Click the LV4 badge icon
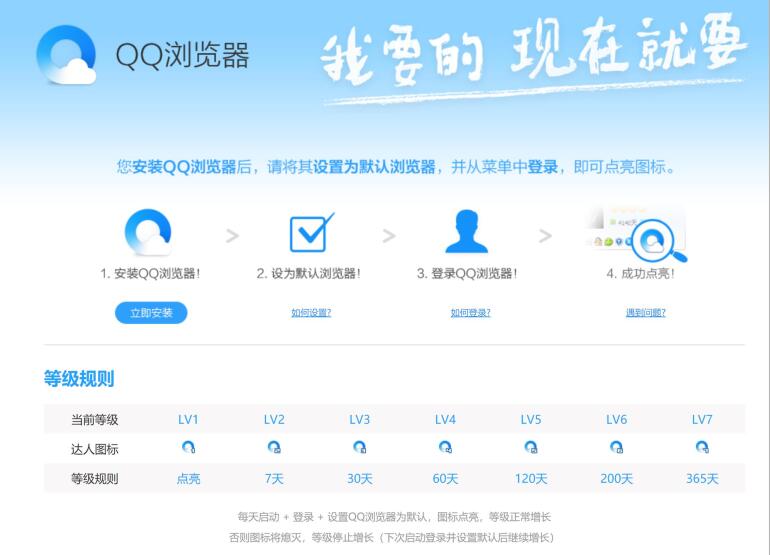Image resolution: width=770 pixels, height=555 pixels. pos(445,447)
